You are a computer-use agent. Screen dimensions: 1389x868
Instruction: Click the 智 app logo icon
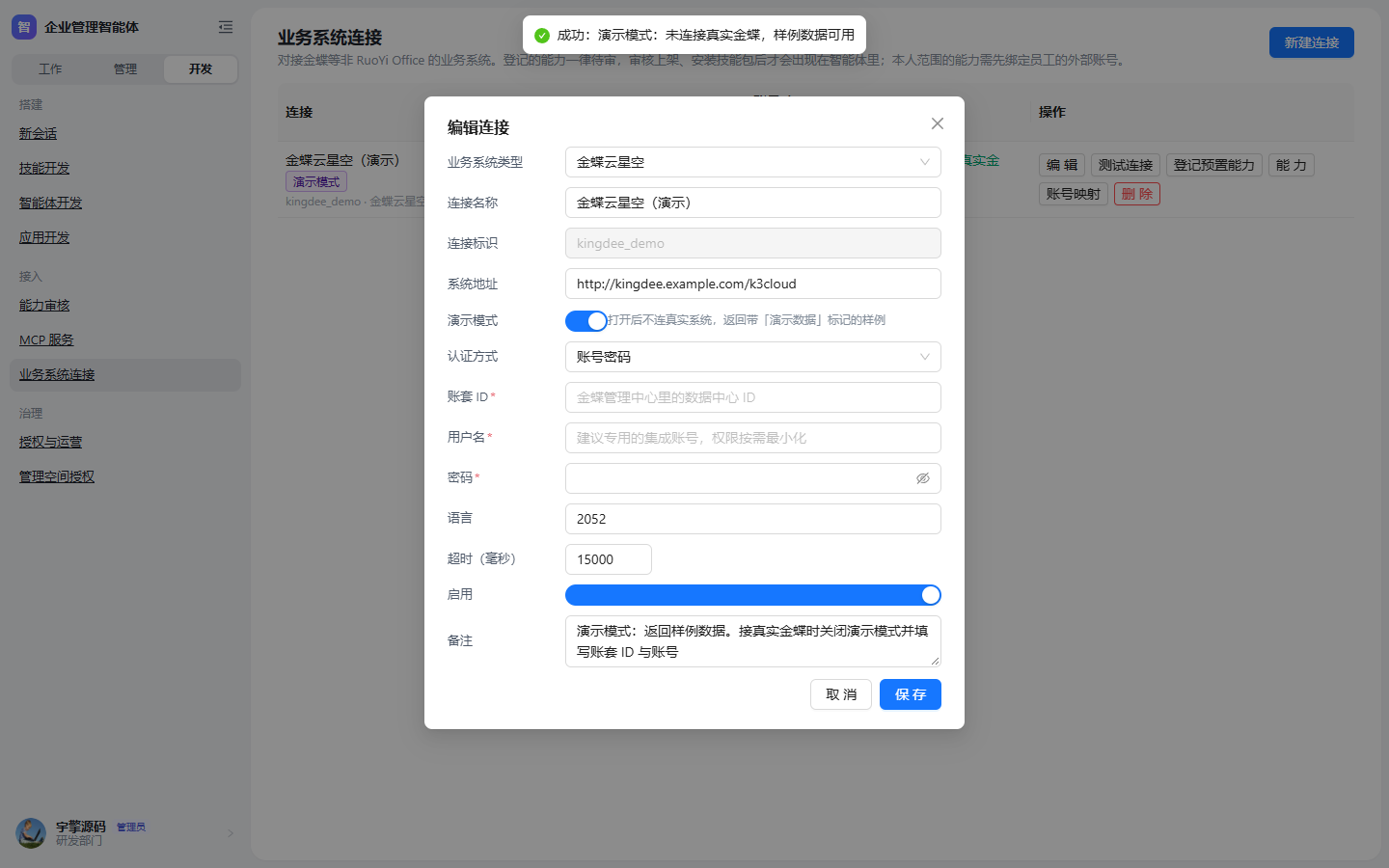24,27
